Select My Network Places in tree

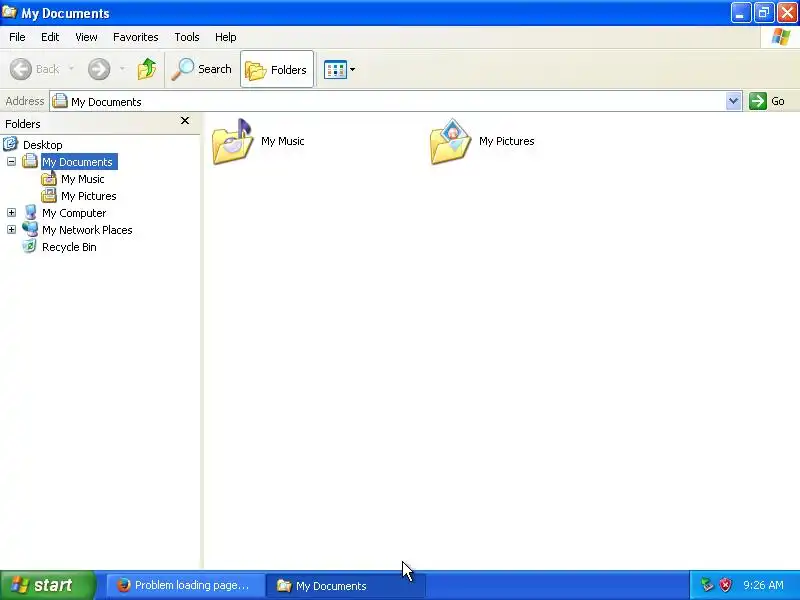pos(87,230)
